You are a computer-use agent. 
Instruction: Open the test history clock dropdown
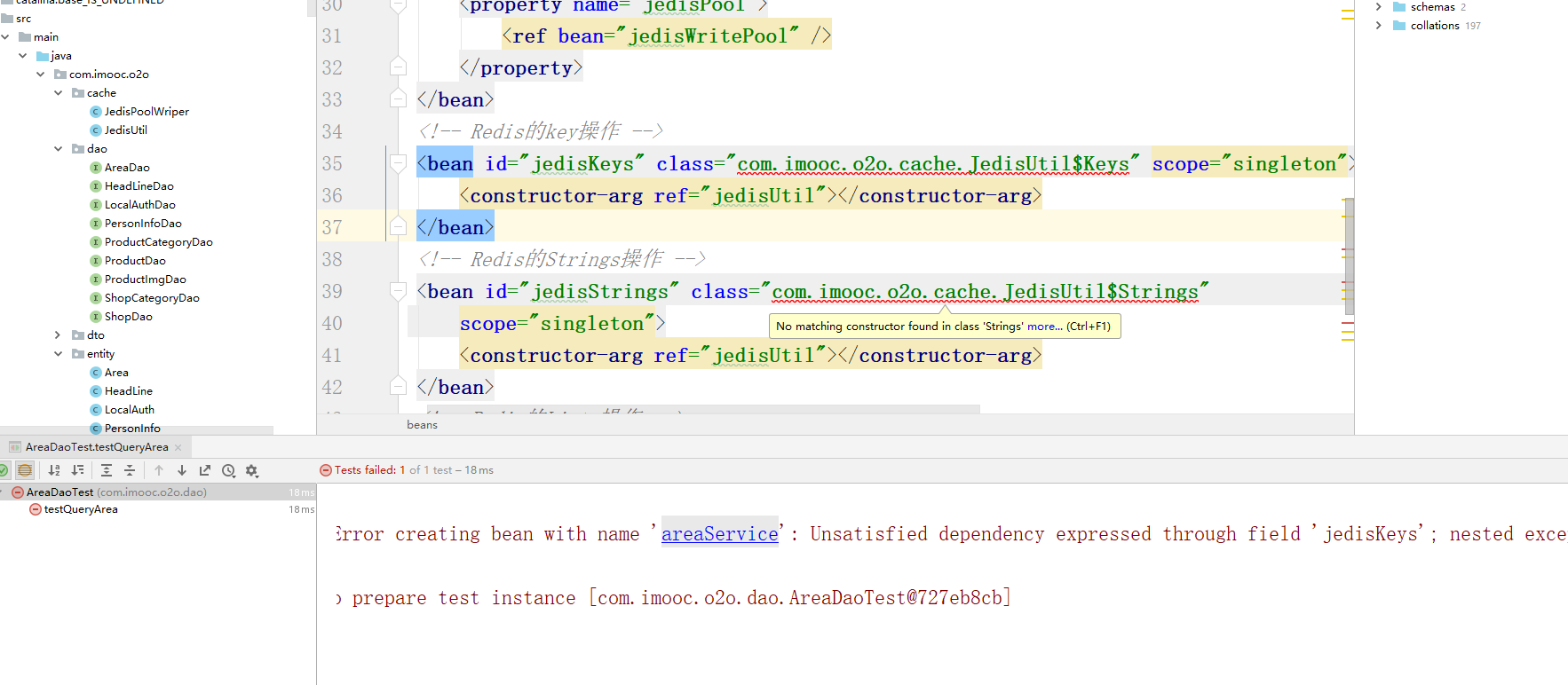[x=229, y=470]
